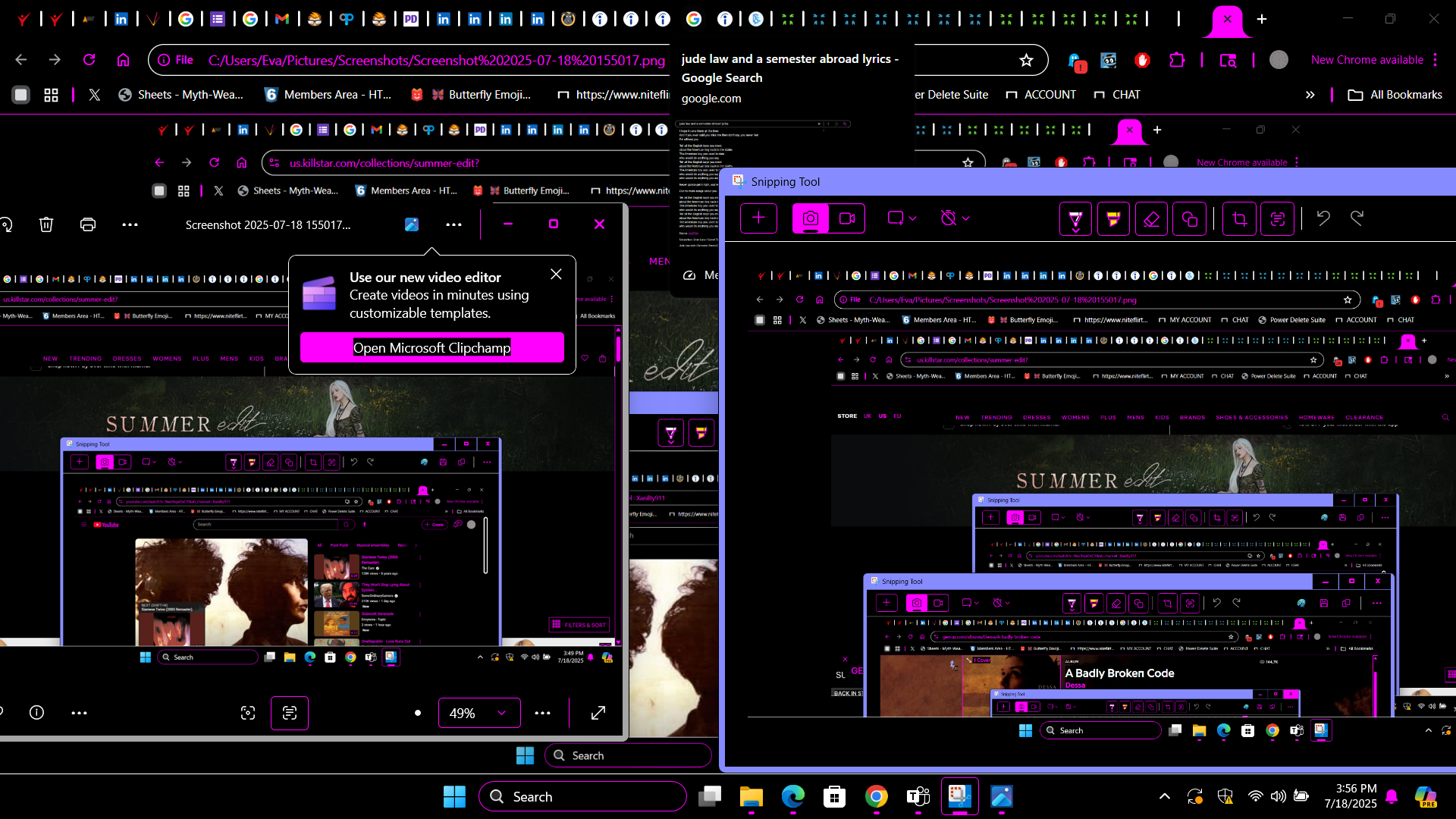The image size is (1456, 819).
Task: Delete the screenshot using Photos trash icon
Action: 46,224
